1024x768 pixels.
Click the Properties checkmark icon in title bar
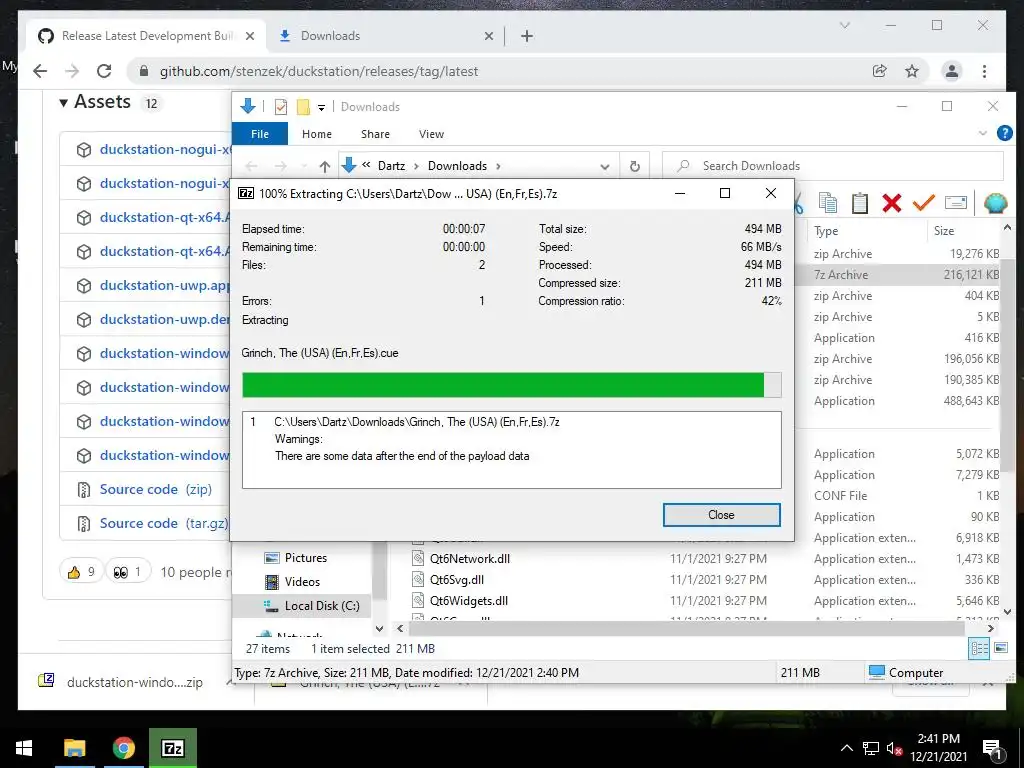(x=281, y=107)
